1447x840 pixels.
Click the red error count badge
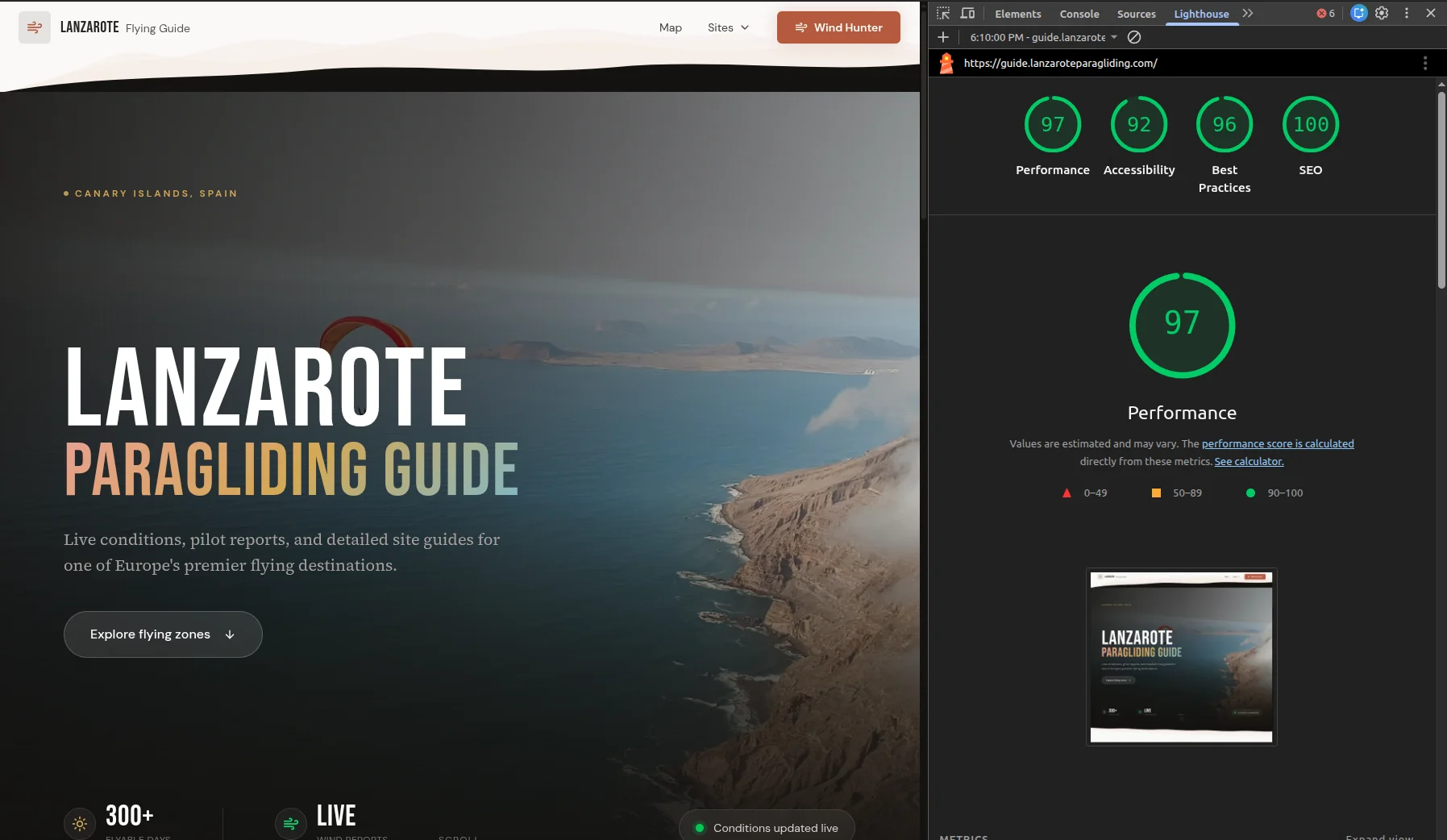[1325, 14]
